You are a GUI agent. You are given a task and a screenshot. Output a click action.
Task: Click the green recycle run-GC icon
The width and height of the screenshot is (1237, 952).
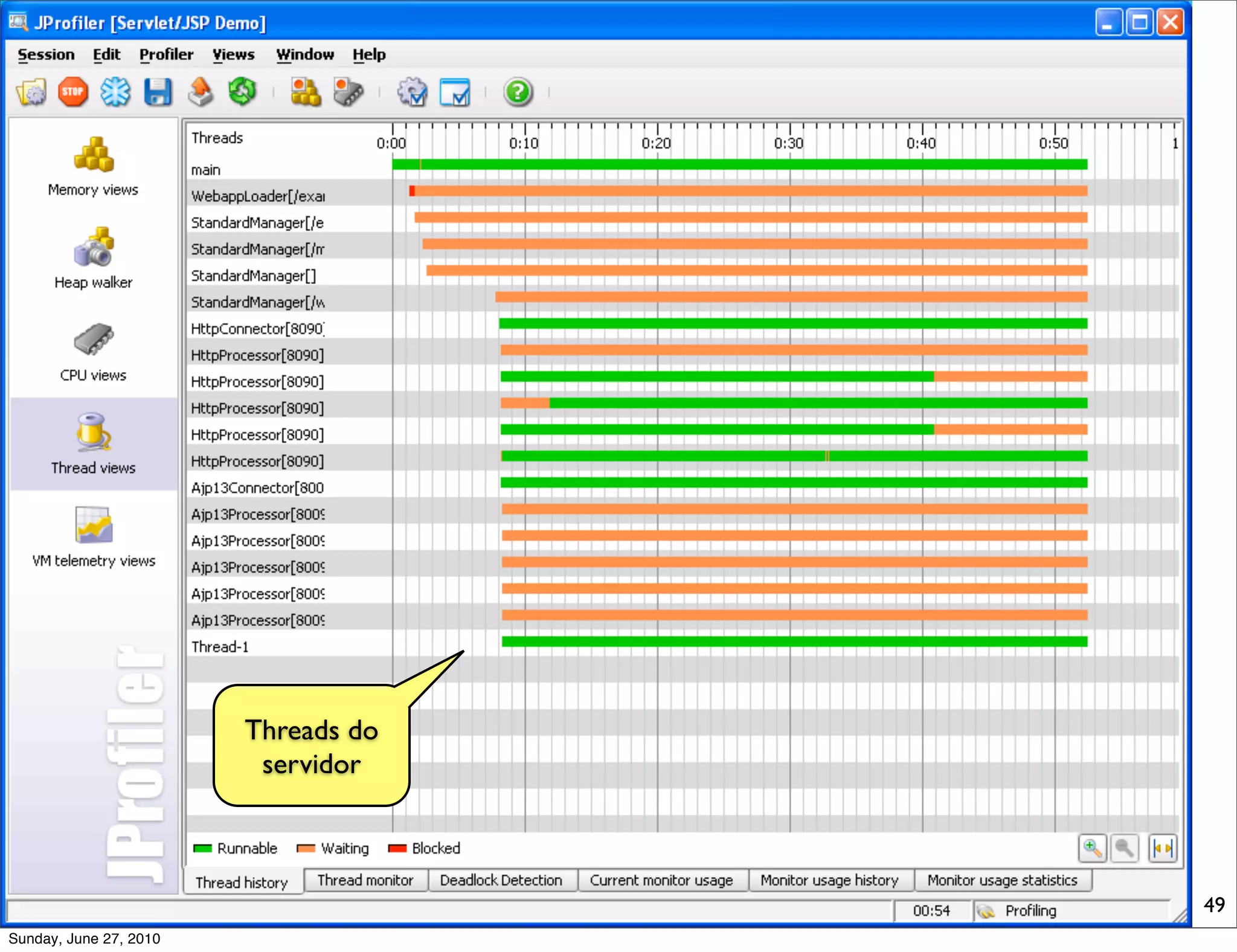click(243, 92)
